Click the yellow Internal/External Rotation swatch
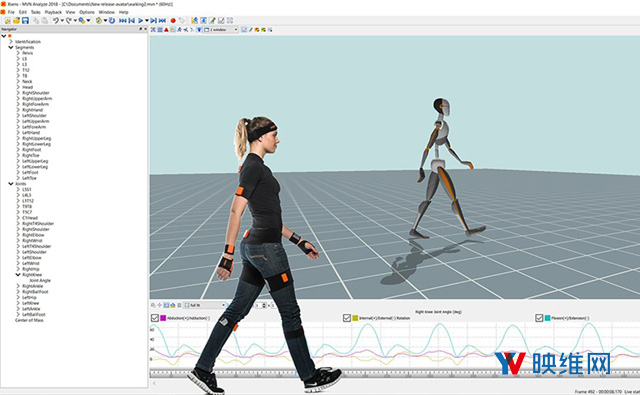Viewport: 640px width, 395px height. pyautogui.click(x=356, y=318)
